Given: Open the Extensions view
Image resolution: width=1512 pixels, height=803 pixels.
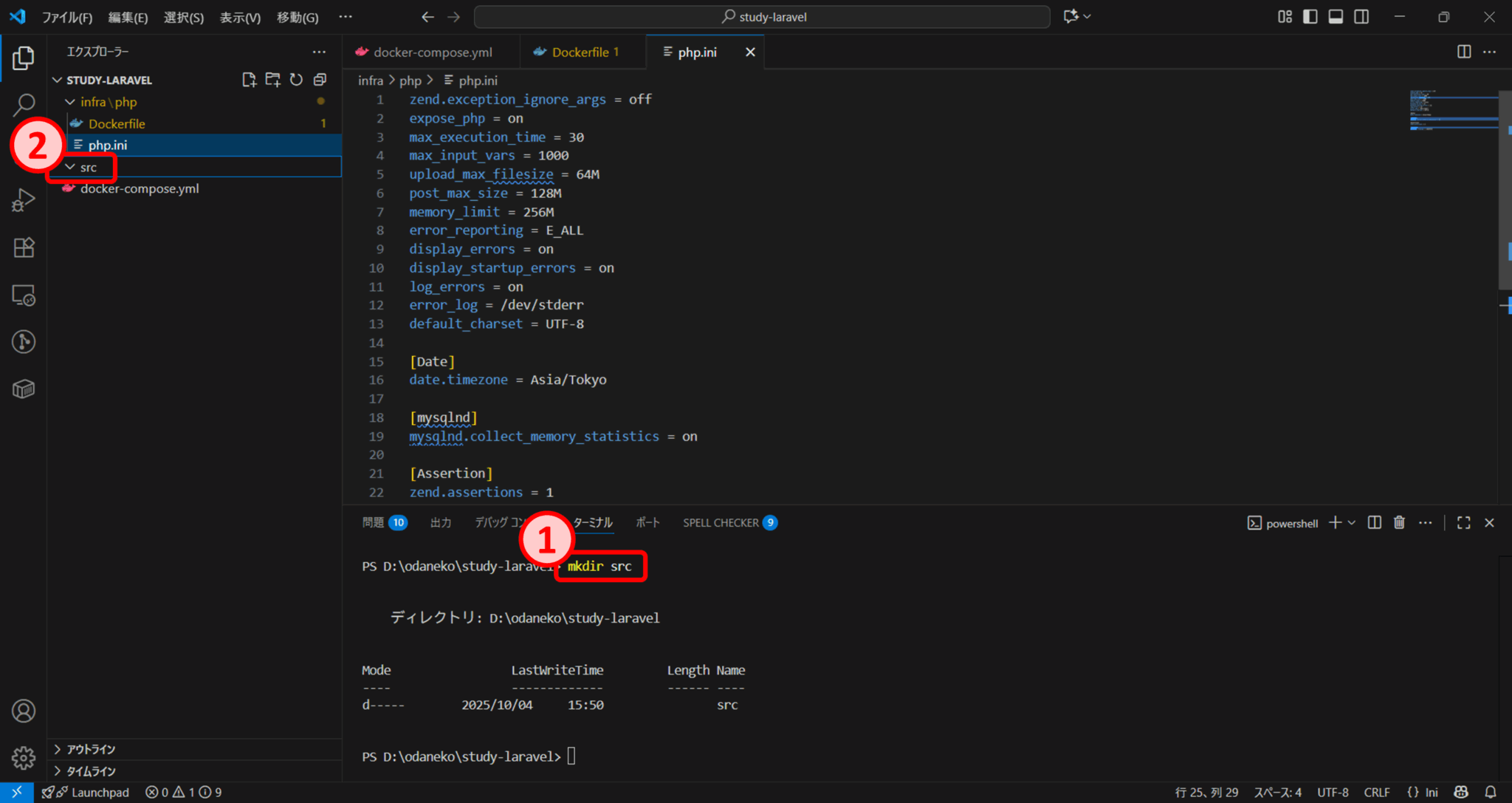Looking at the screenshot, I should coord(23,247).
